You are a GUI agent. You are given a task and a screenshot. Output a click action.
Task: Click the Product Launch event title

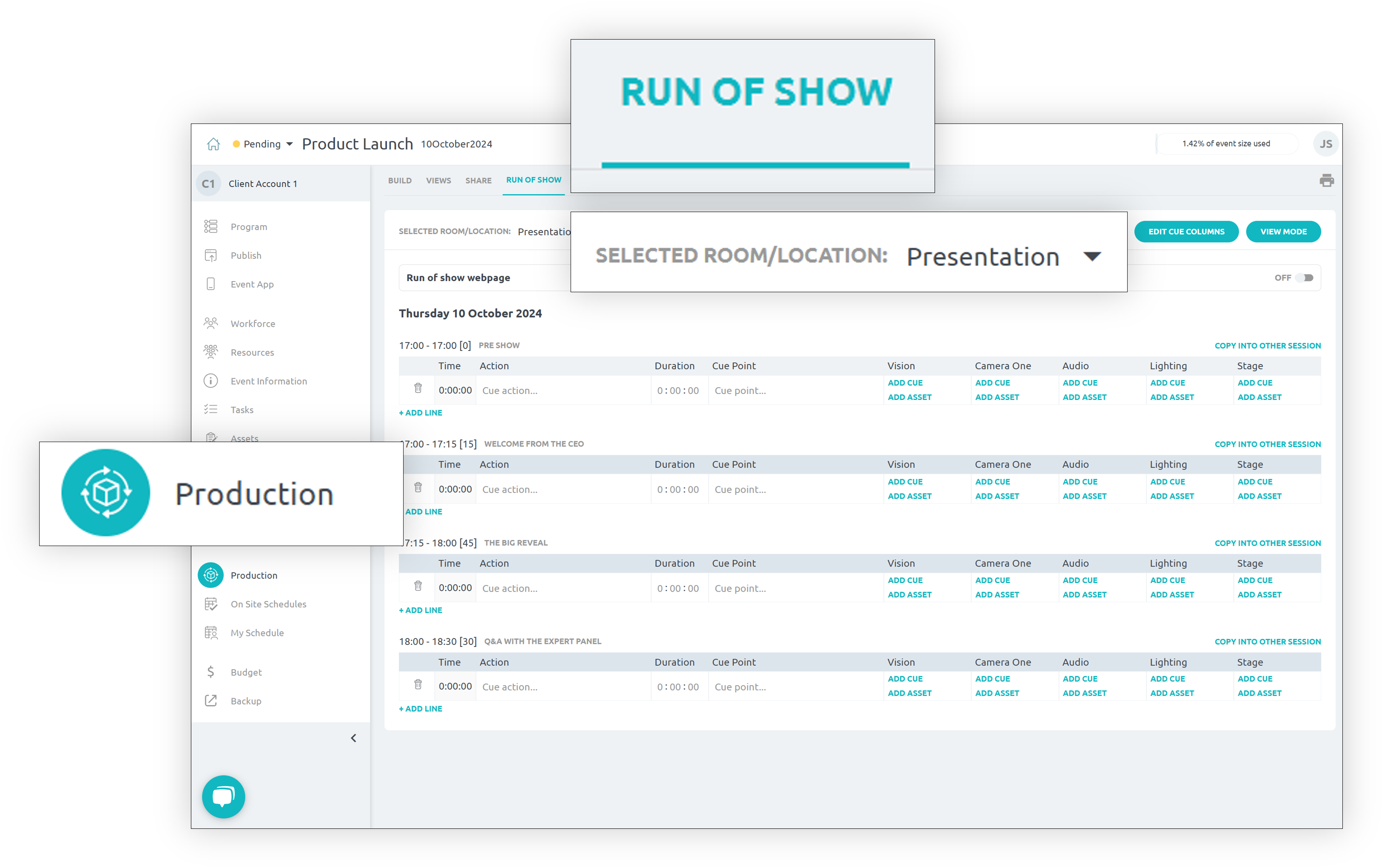click(x=357, y=144)
